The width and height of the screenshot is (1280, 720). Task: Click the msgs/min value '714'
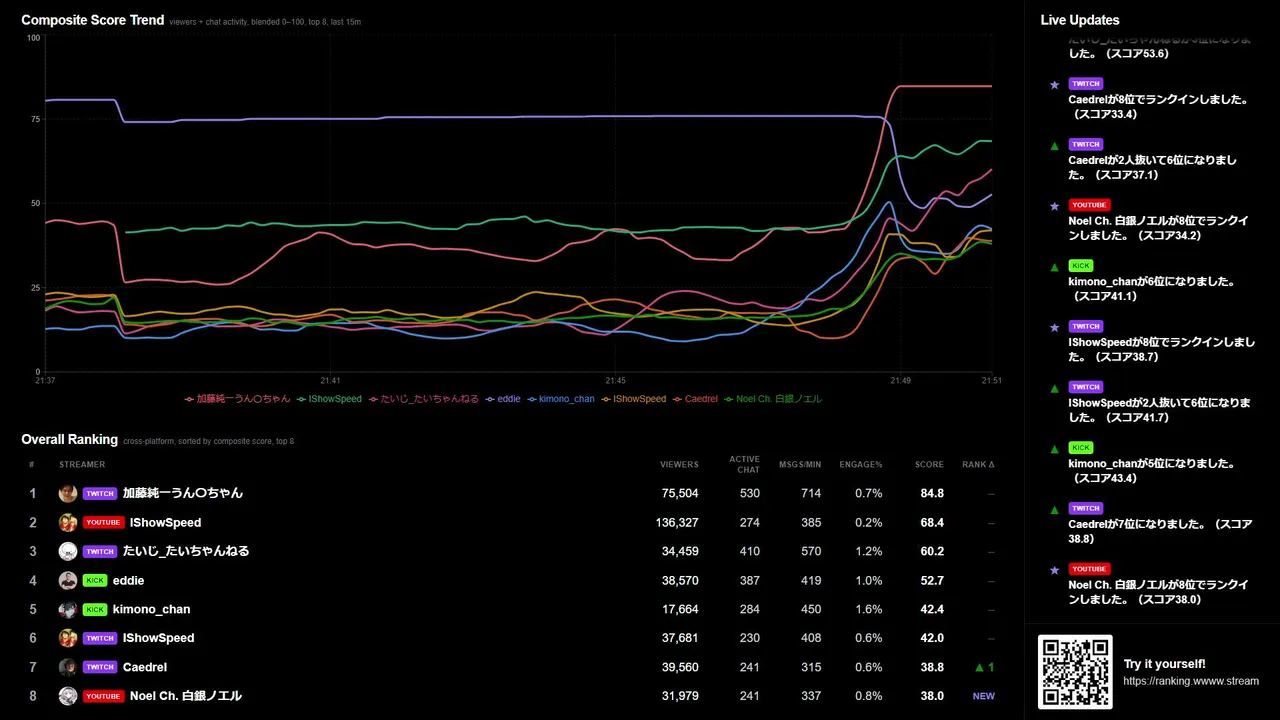(x=811, y=494)
